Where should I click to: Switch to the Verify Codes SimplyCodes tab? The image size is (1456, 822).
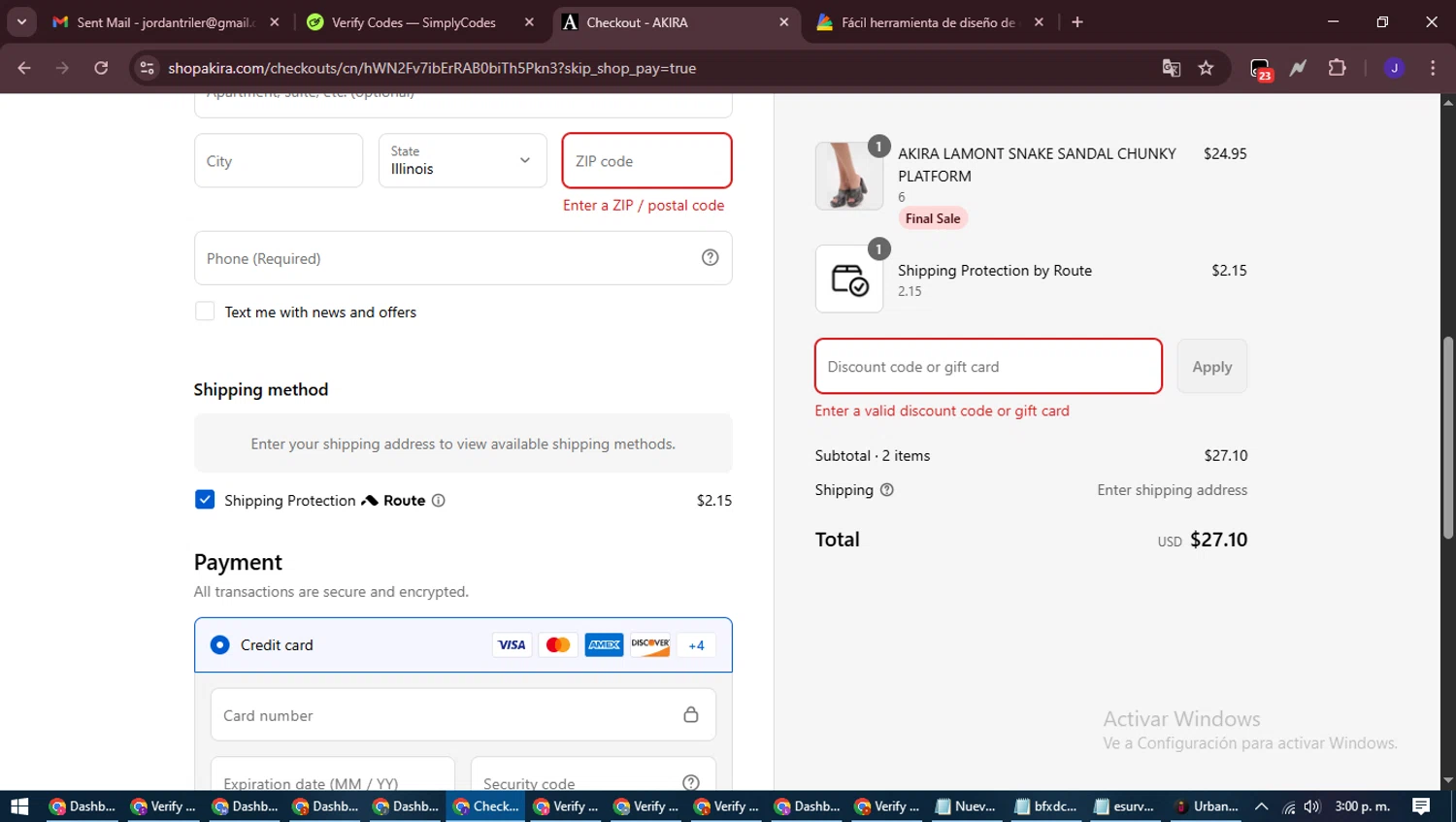click(x=421, y=22)
